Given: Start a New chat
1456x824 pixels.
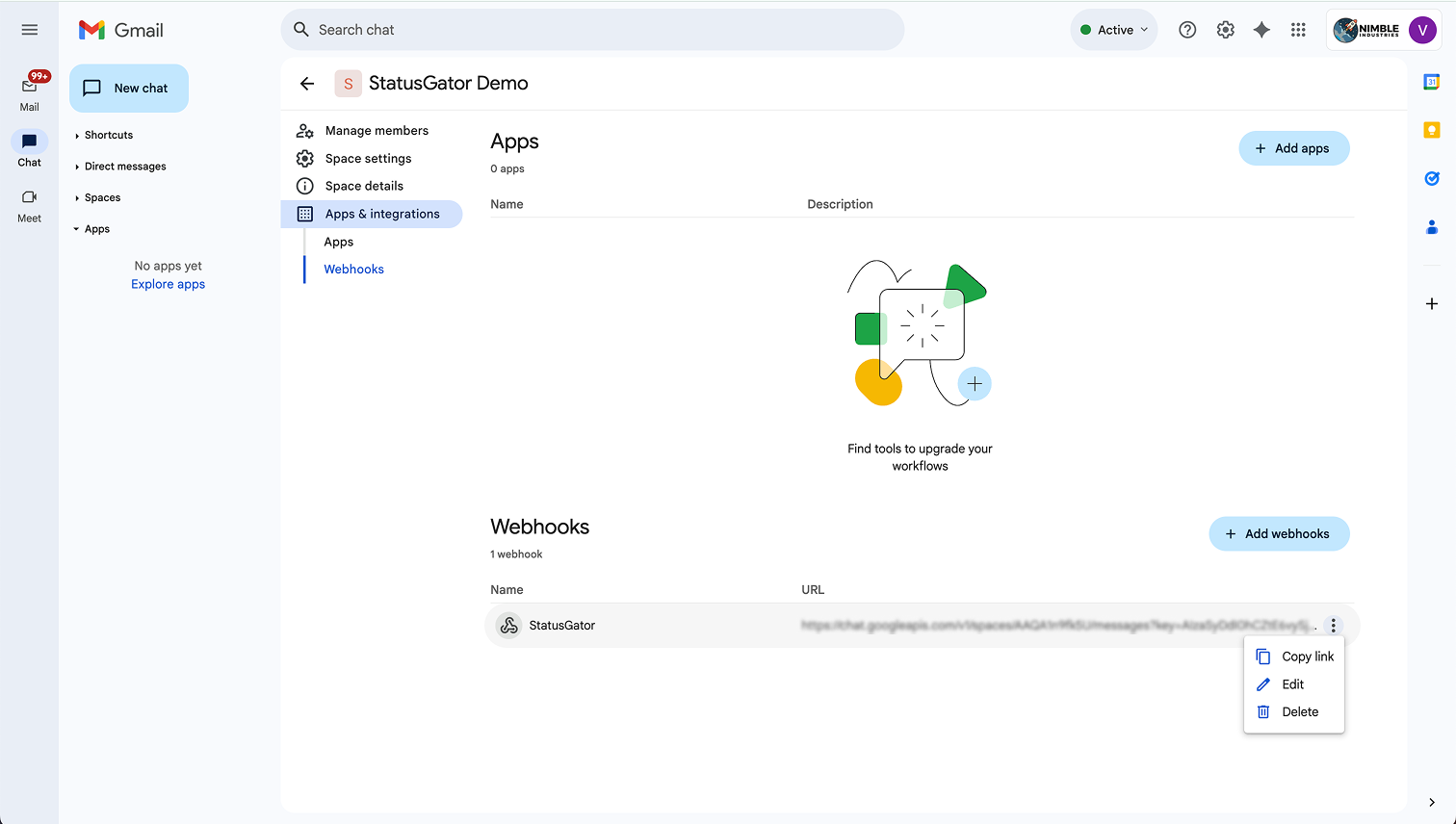Looking at the screenshot, I should [129, 88].
